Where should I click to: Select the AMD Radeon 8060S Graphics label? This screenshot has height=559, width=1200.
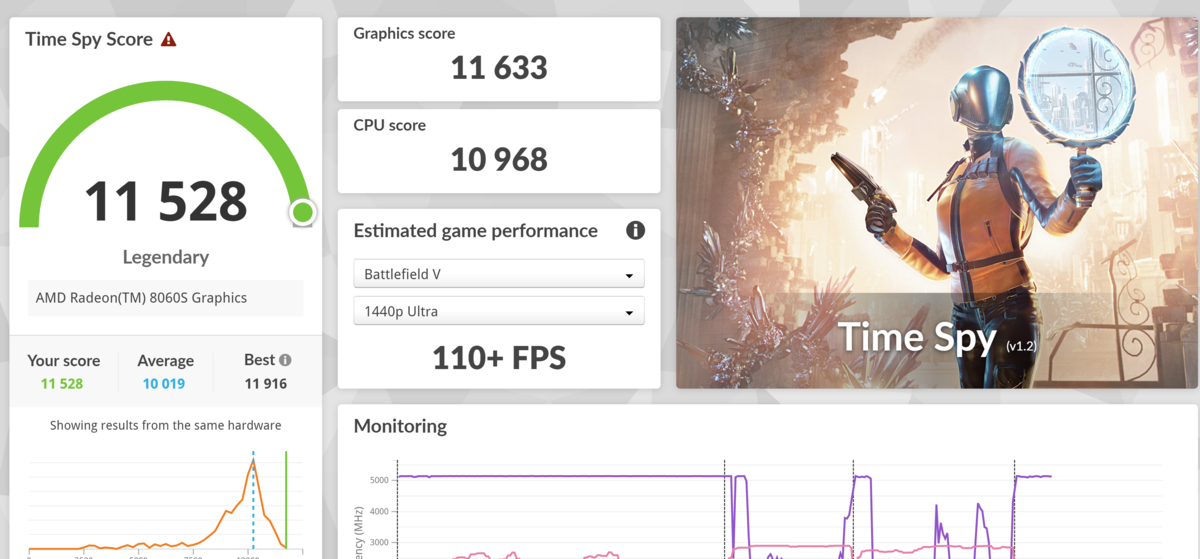[141, 298]
